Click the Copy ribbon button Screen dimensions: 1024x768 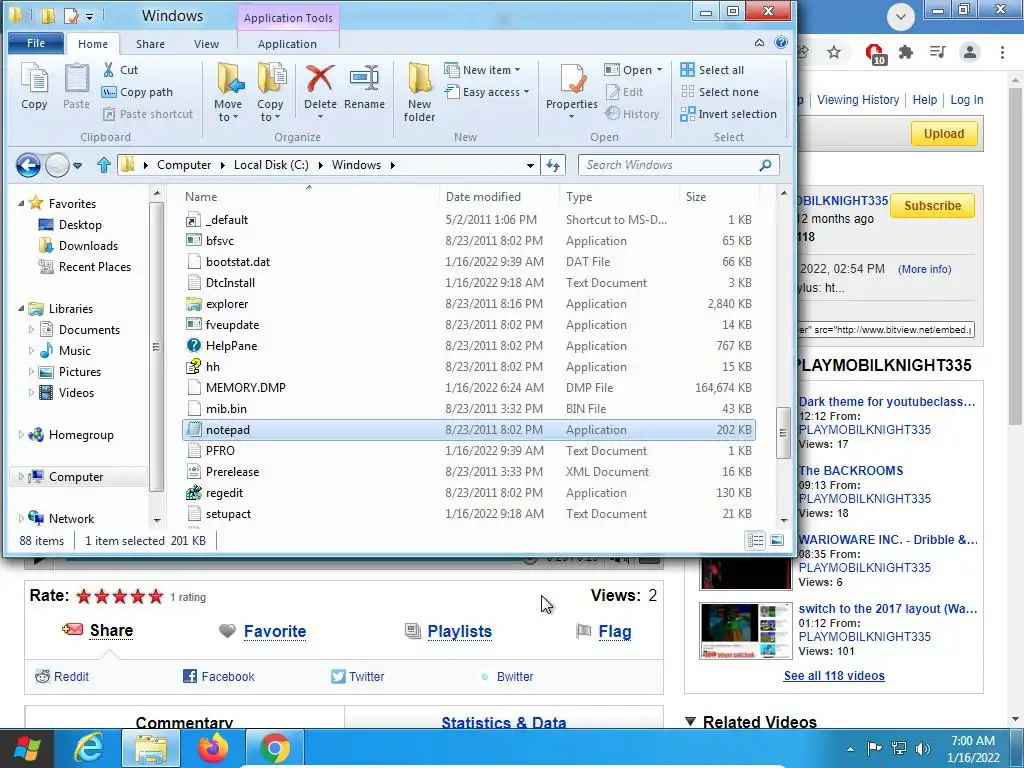[34, 87]
